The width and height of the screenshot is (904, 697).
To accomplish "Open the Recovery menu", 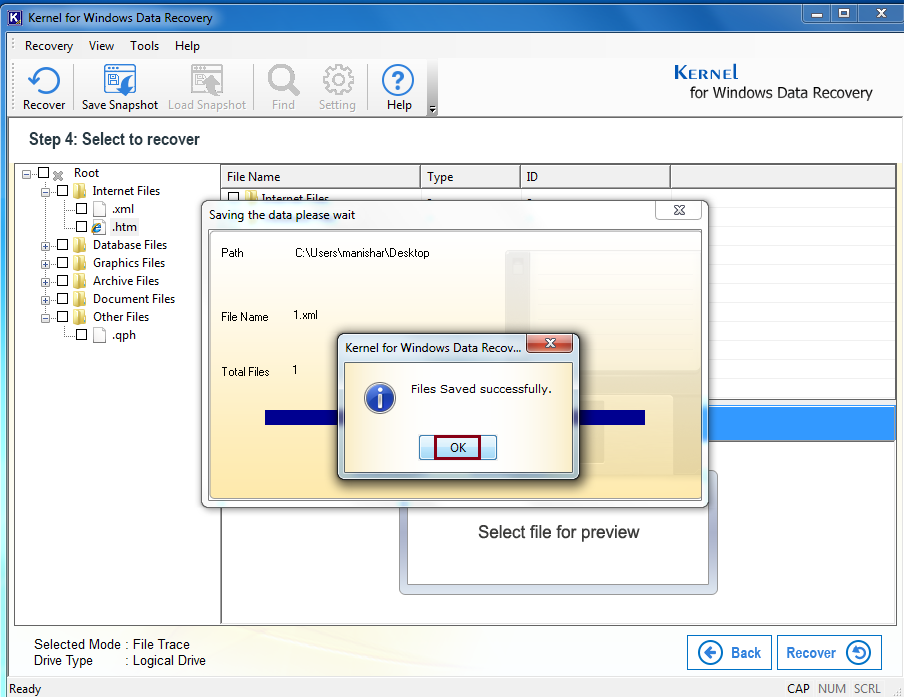I will 49,46.
